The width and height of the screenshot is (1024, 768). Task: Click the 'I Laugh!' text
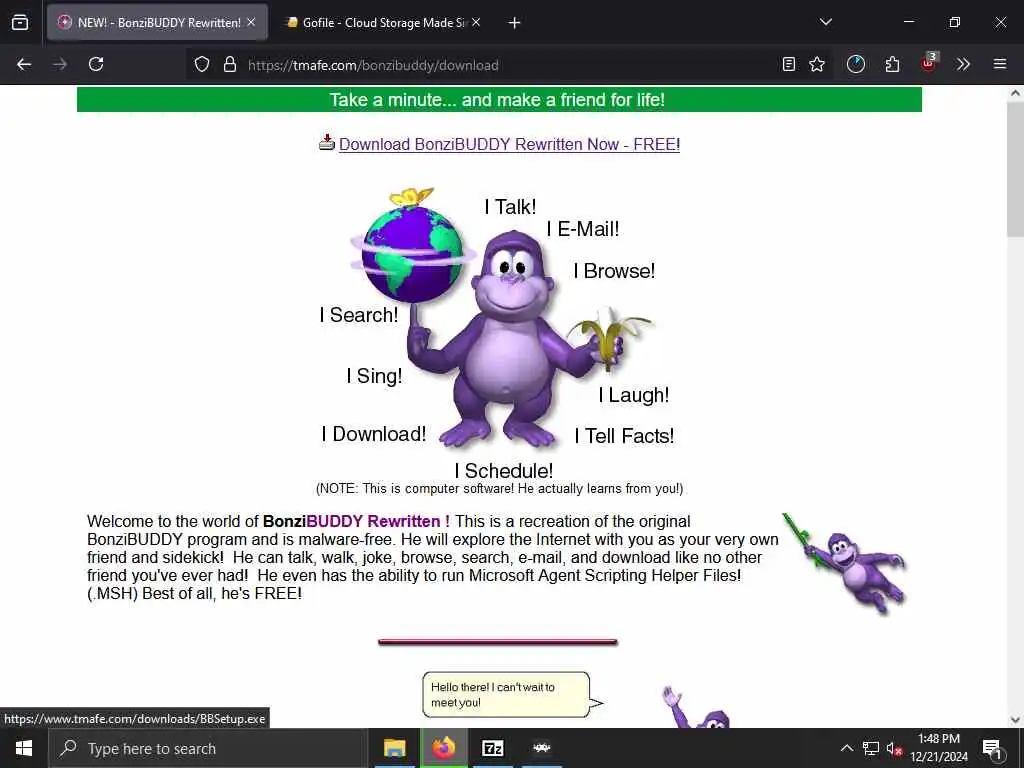coord(633,395)
